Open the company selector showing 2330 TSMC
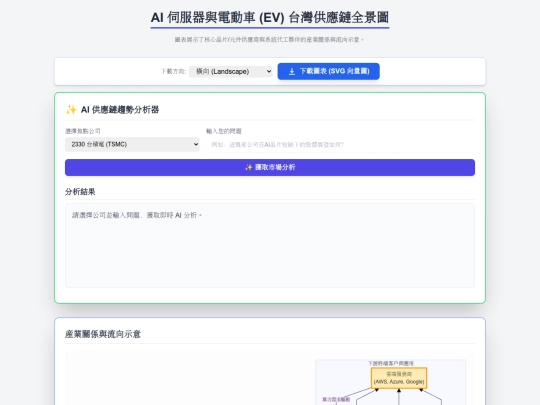This screenshot has width=540, height=405. click(x=132, y=144)
